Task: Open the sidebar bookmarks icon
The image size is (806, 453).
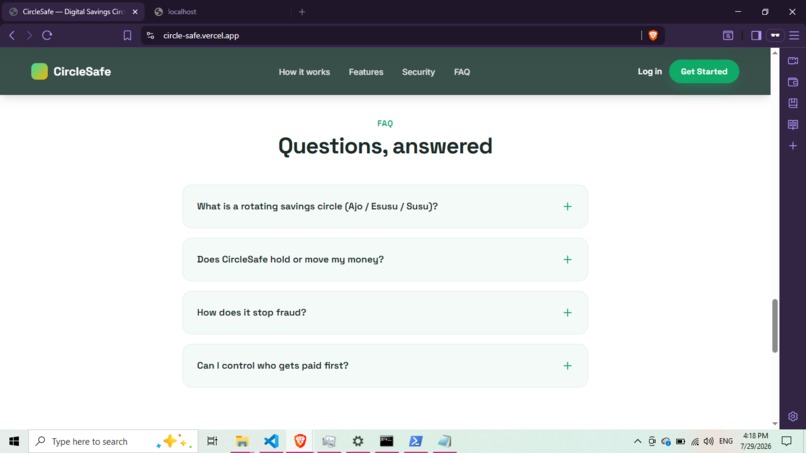Action: pos(793,103)
